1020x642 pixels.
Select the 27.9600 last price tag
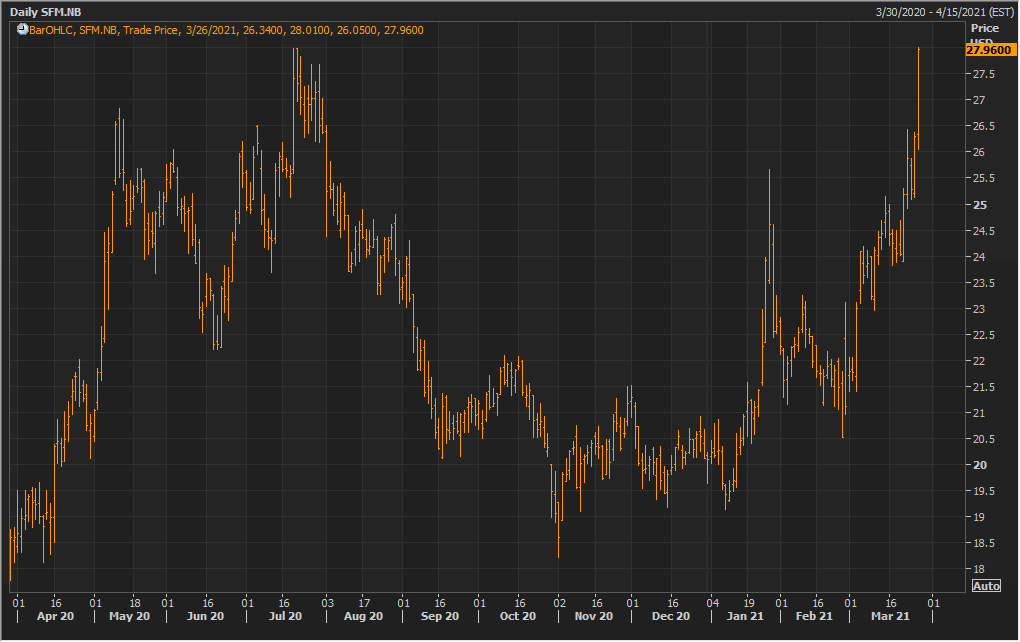[x=989, y=50]
